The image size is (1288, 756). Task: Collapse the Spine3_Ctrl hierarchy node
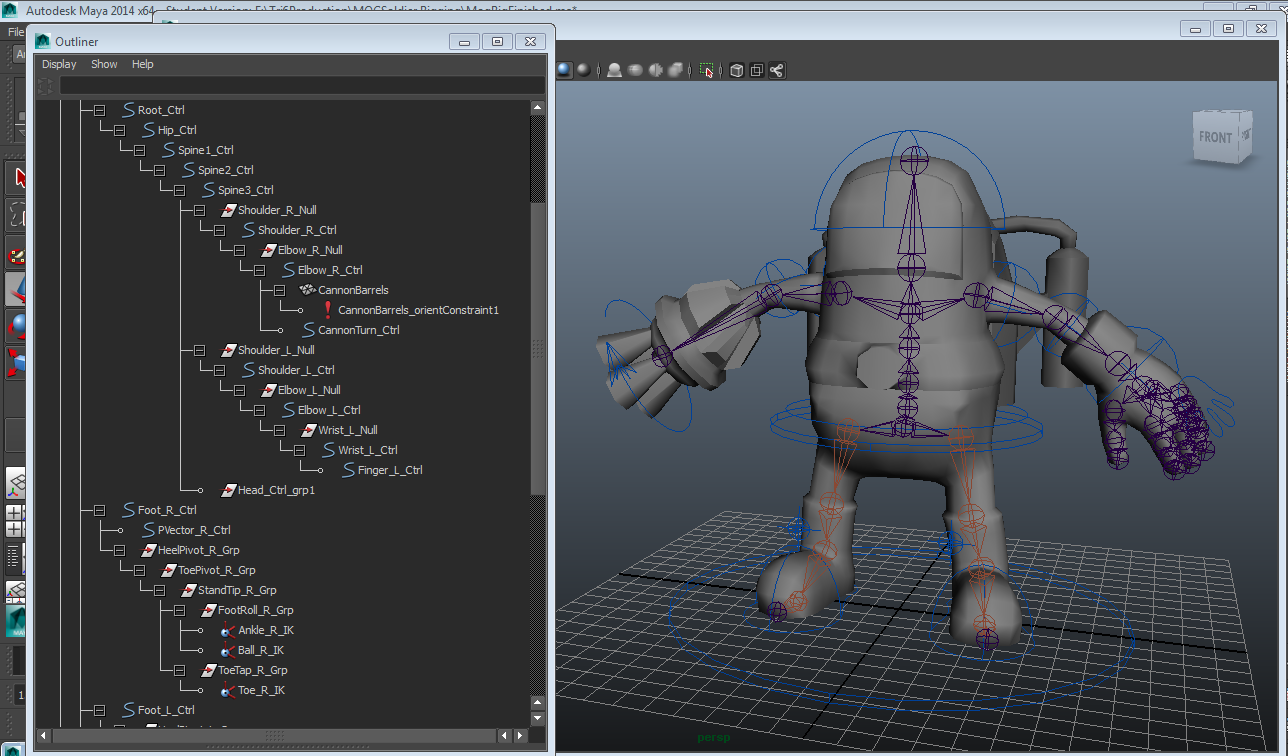coord(179,190)
